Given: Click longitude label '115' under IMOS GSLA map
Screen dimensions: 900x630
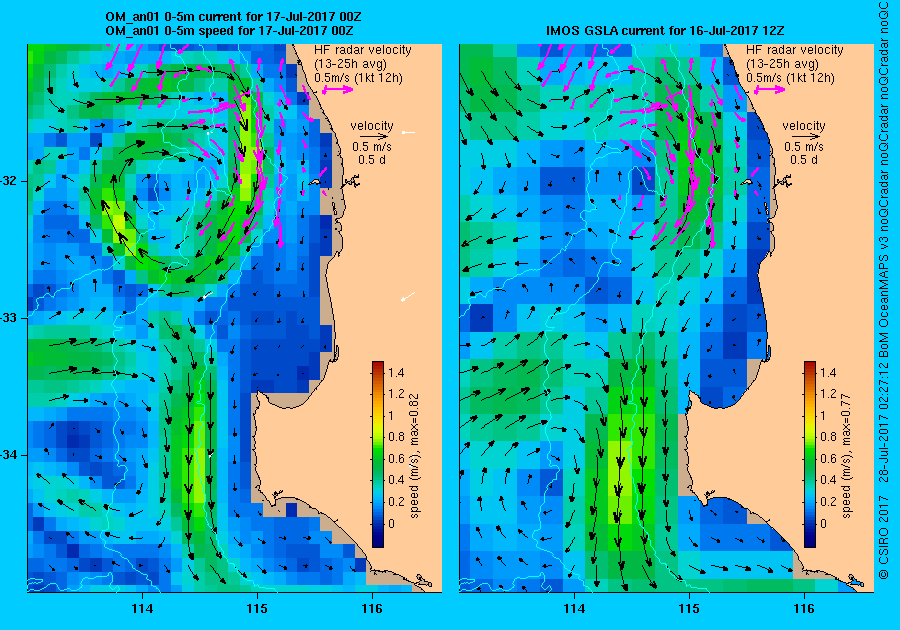Looking at the screenshot, I should (x=689, y=609).
